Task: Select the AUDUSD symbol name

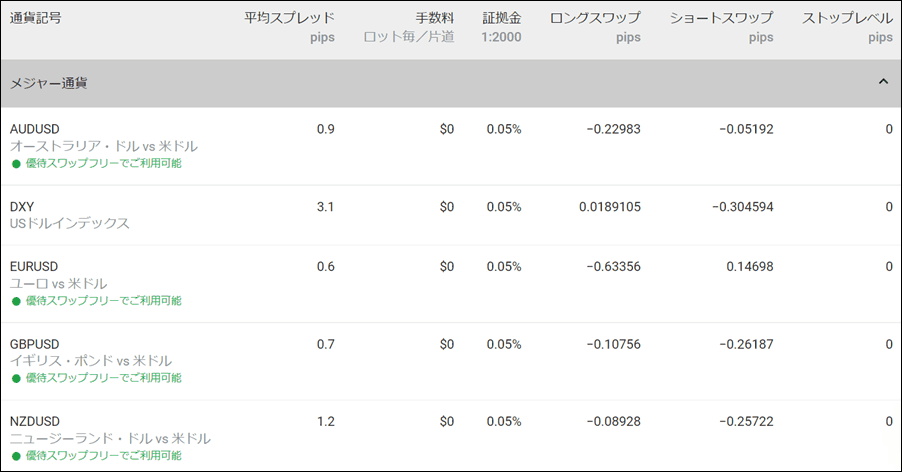Action: [x=35, y=129]
